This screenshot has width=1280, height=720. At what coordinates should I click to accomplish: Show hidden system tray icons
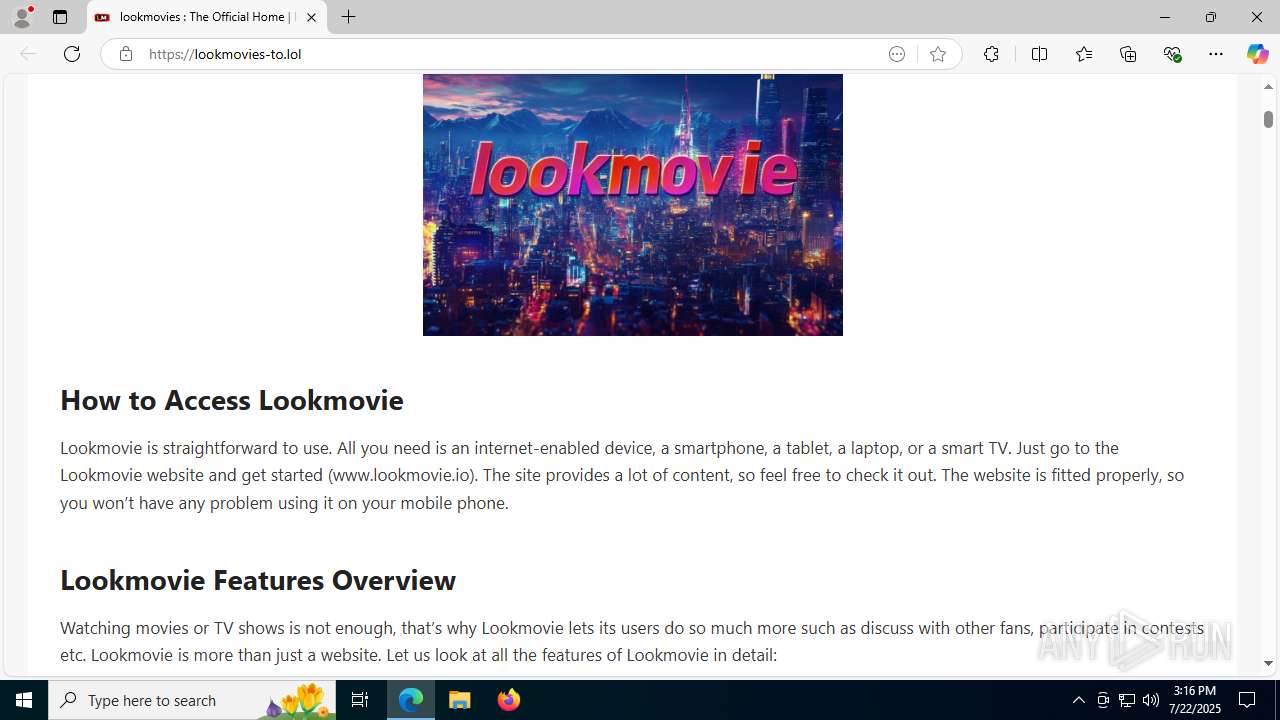1078,700
